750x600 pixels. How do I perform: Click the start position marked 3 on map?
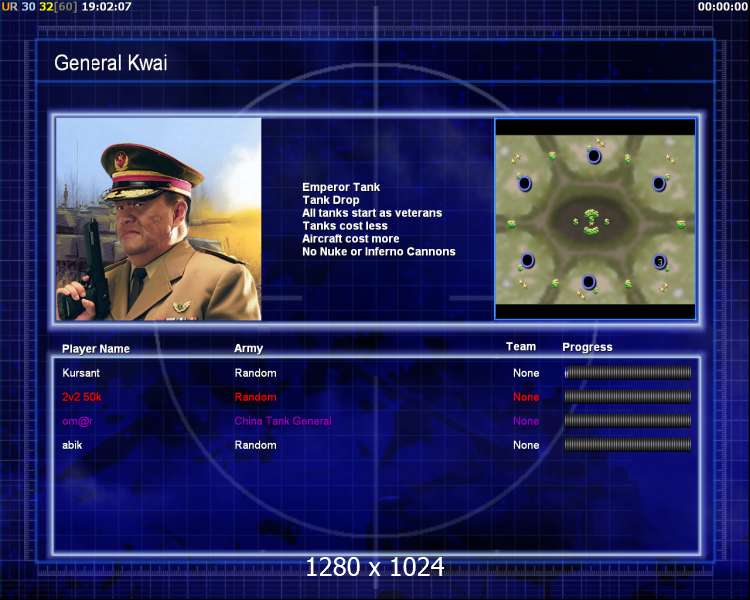pyautogui.click(x=660, y=262)
